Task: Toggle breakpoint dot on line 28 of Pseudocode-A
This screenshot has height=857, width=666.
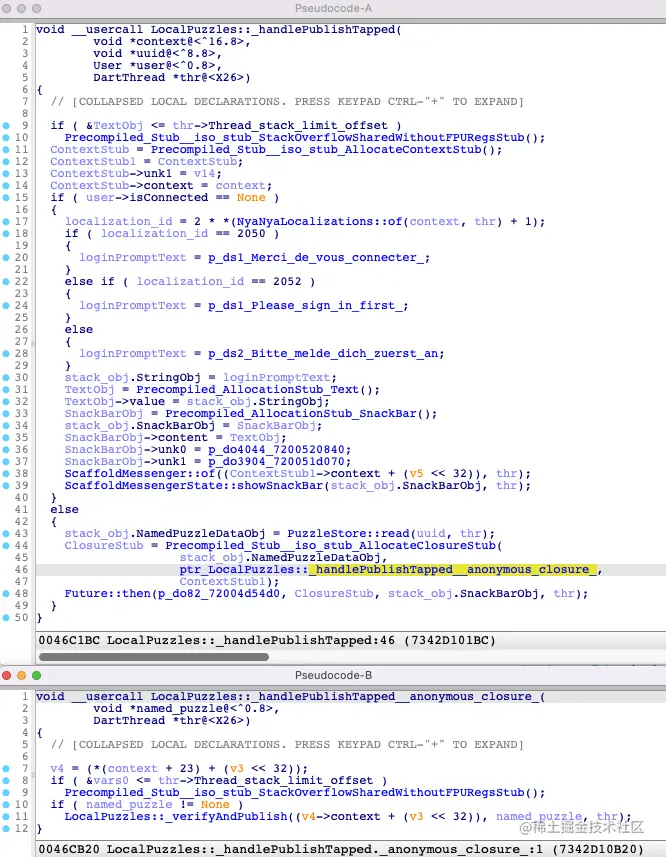Action: coord(6,354)
